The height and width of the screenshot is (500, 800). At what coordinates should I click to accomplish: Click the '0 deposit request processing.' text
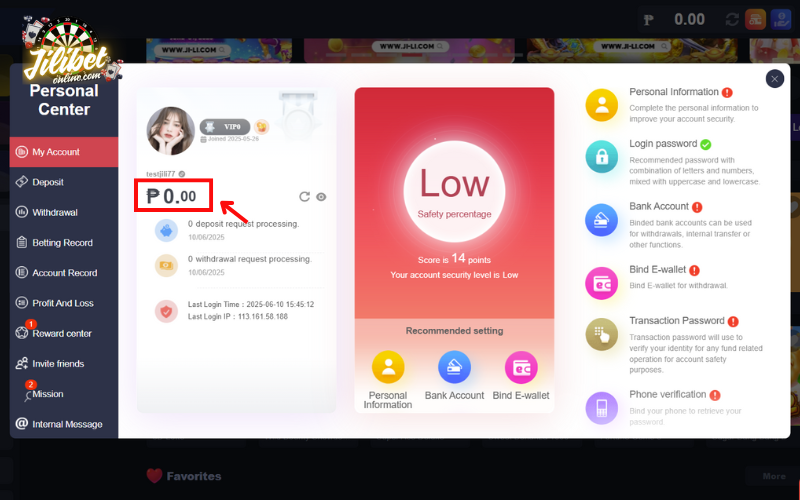click(243, 224)
